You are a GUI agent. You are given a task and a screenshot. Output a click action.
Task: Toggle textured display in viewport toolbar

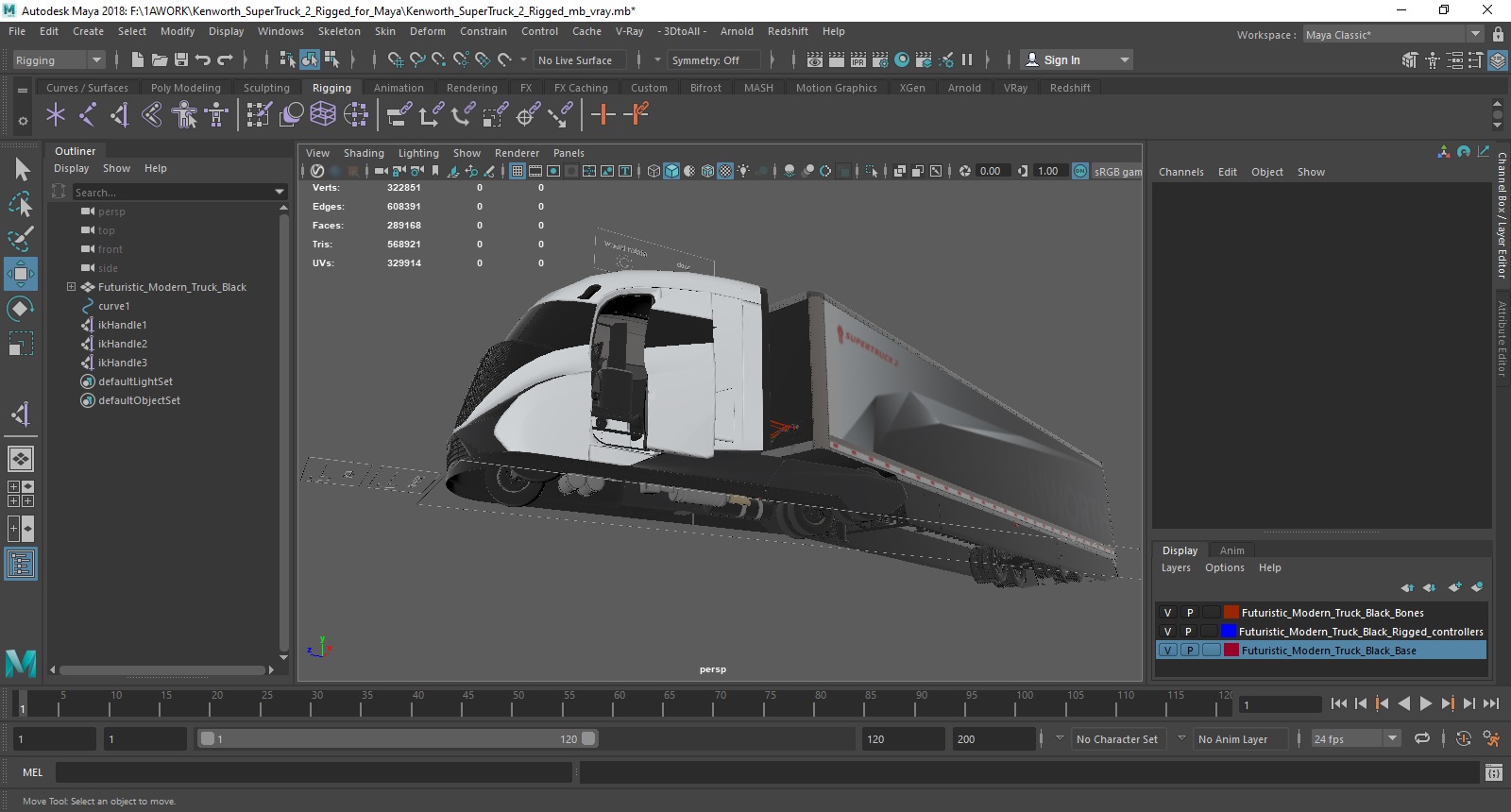(725, 171)
